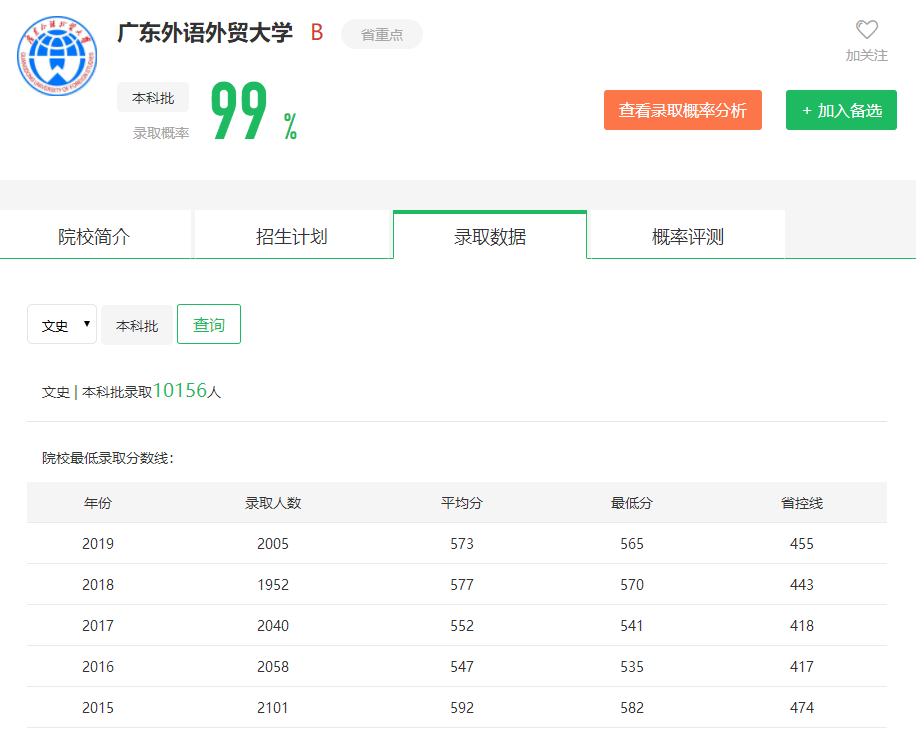Select the 录取数据 tab

point(490,236)
